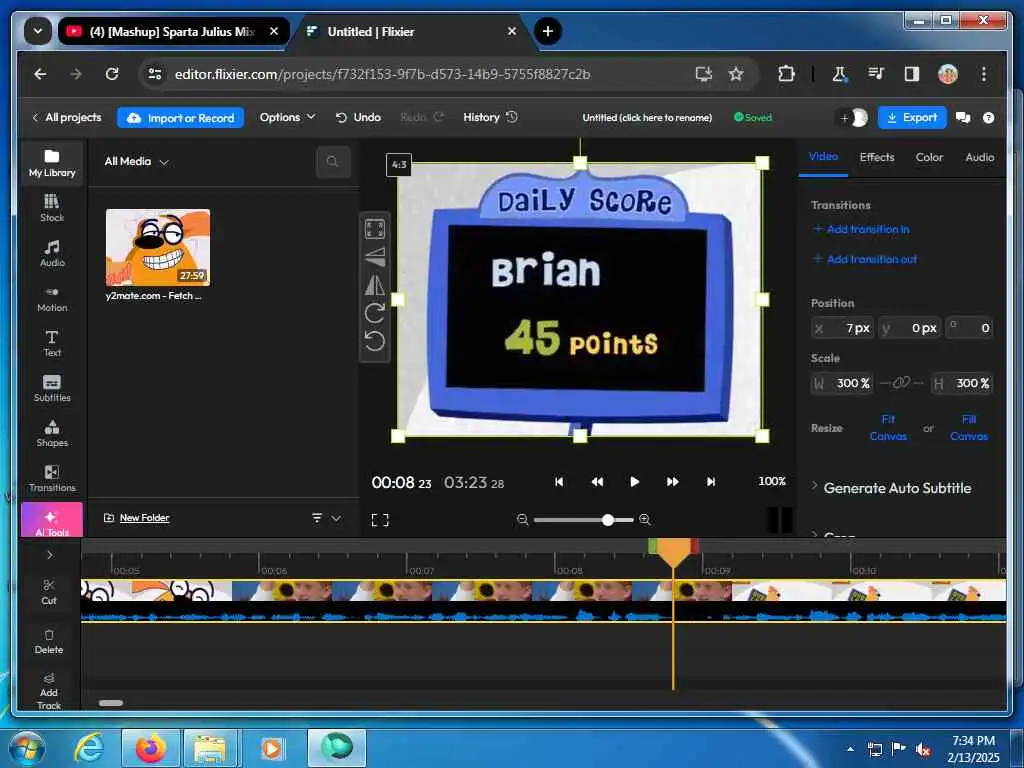
Task: Click the orange playhead marker
Action: click(673, 552)
